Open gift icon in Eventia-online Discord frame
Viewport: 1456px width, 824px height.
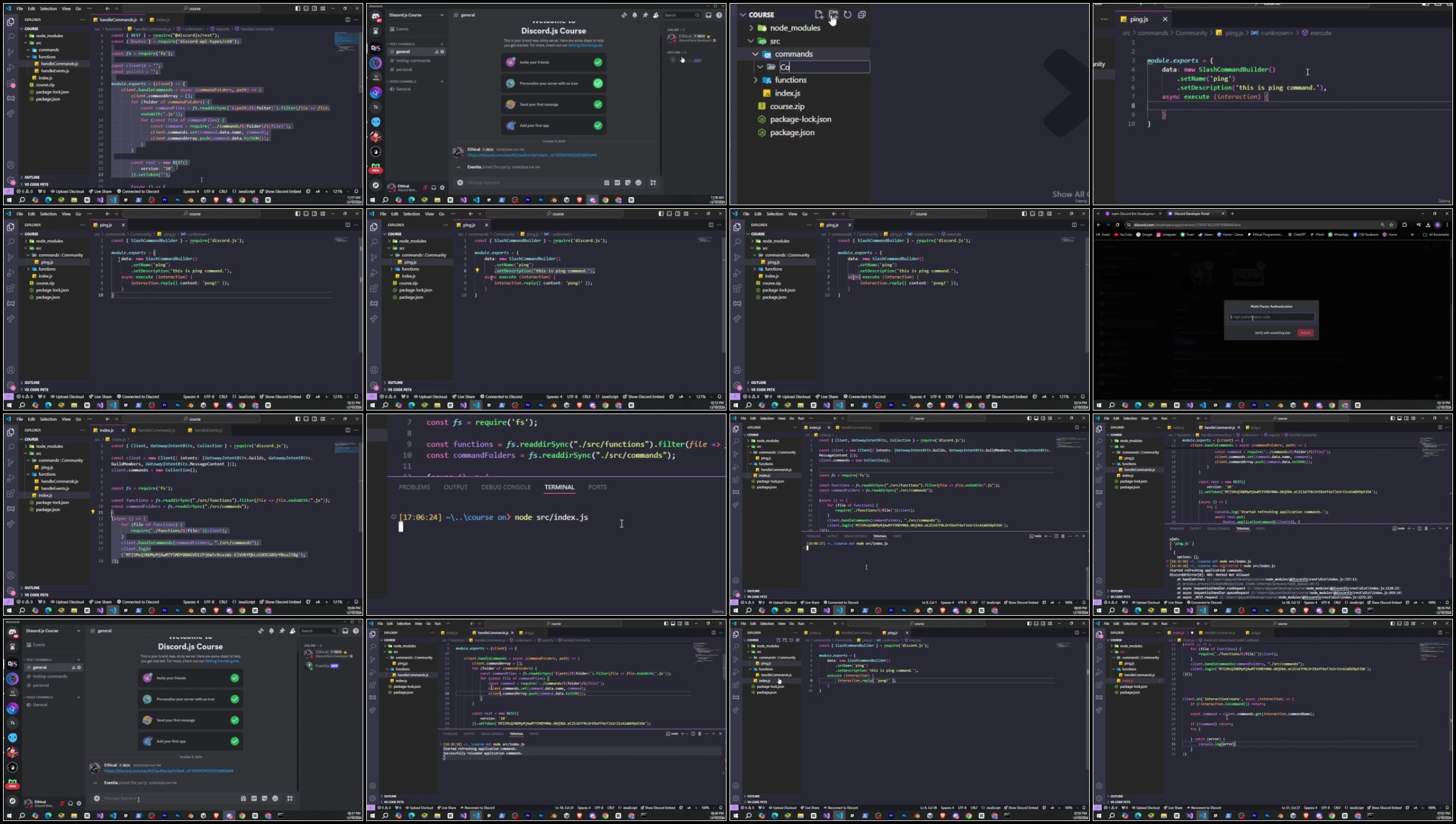pos(243,798)
